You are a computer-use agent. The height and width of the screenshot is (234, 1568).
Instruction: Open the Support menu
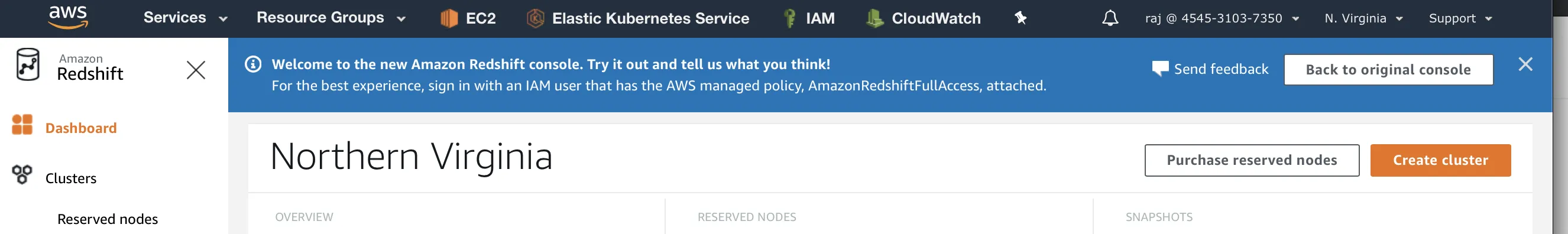pyautogui.click(x=1460, y=18)
